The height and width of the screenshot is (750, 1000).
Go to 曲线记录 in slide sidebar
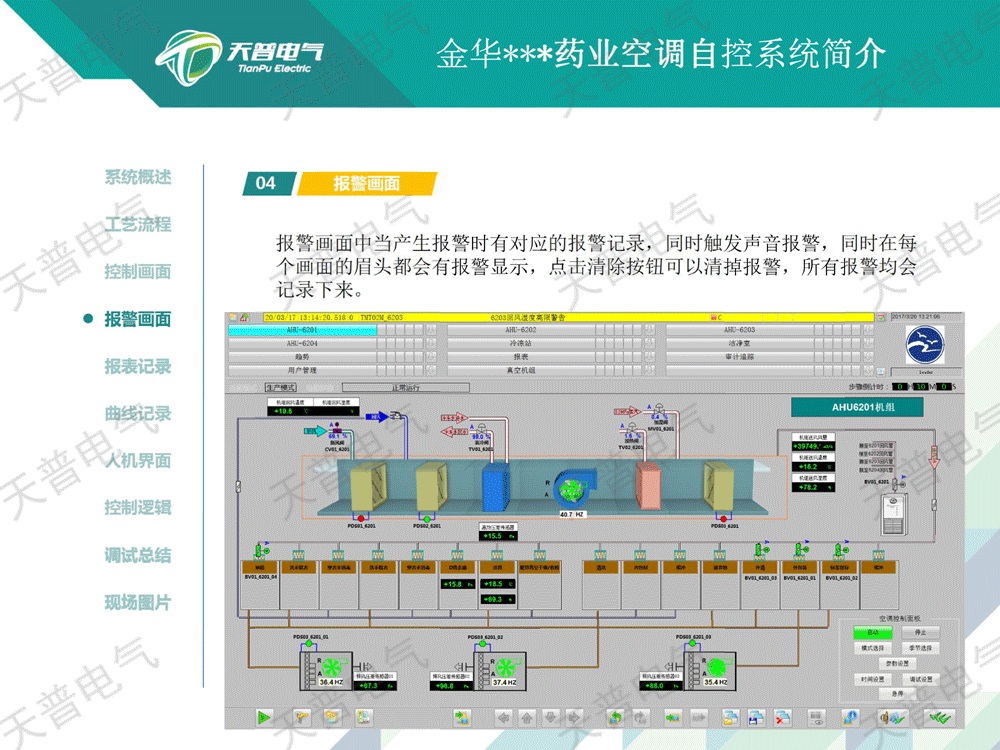[x=138, y=413]
